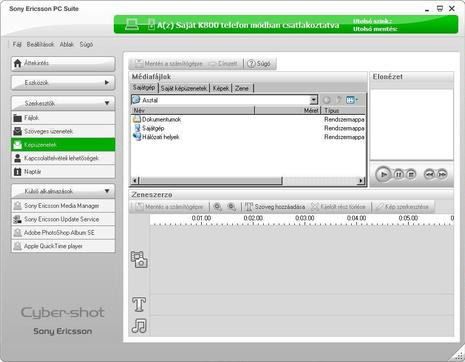
Task: Switch to the Képek tab
Action: 221,88
